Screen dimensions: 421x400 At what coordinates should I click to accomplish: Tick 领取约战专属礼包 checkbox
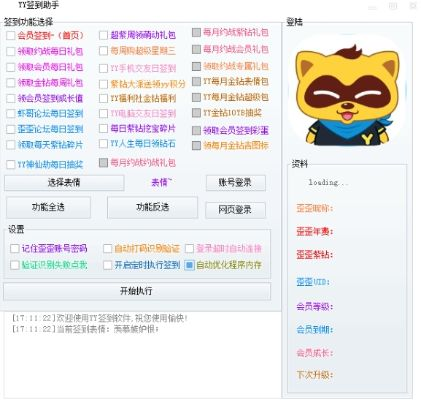(x=196, y=66)
